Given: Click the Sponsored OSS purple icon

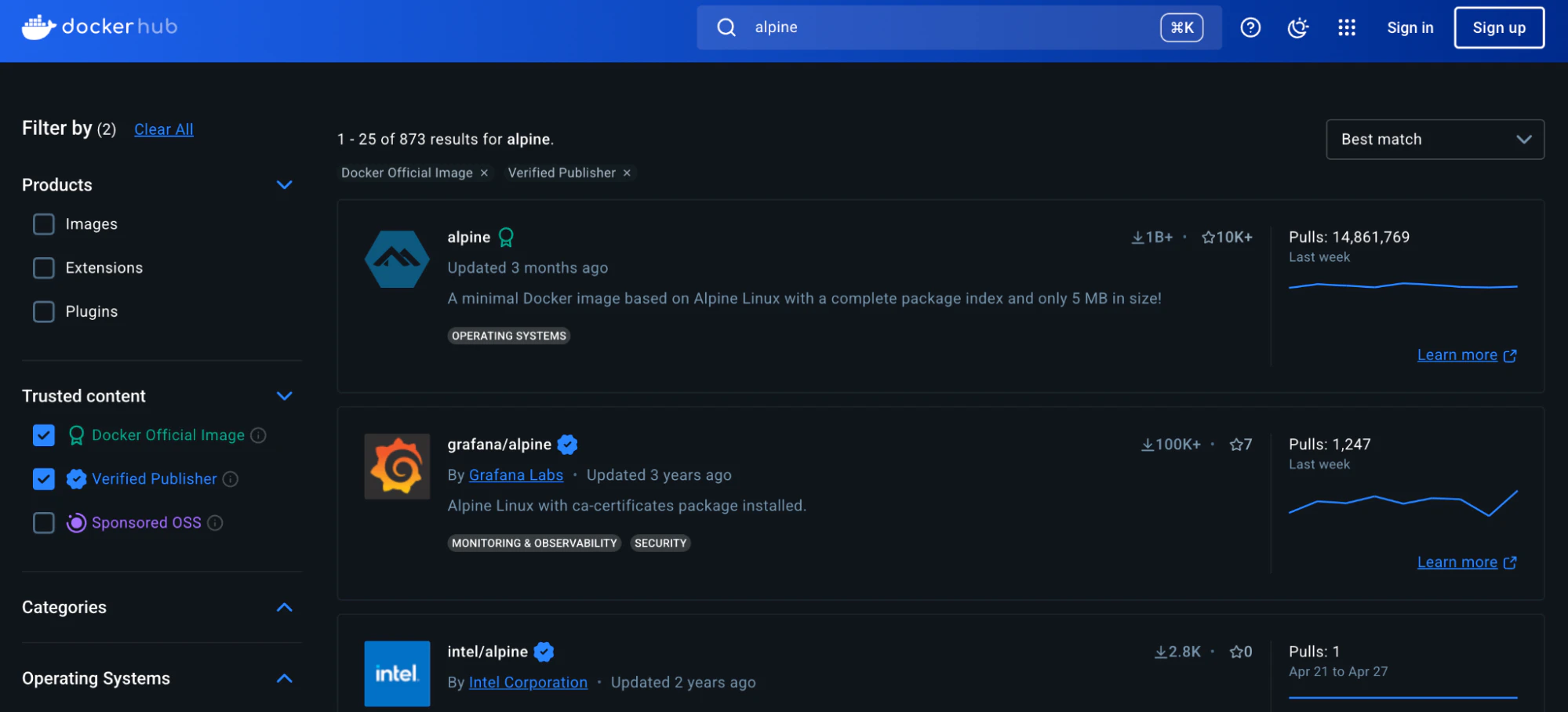Looking at the screenshot, I should click(76, 523).
